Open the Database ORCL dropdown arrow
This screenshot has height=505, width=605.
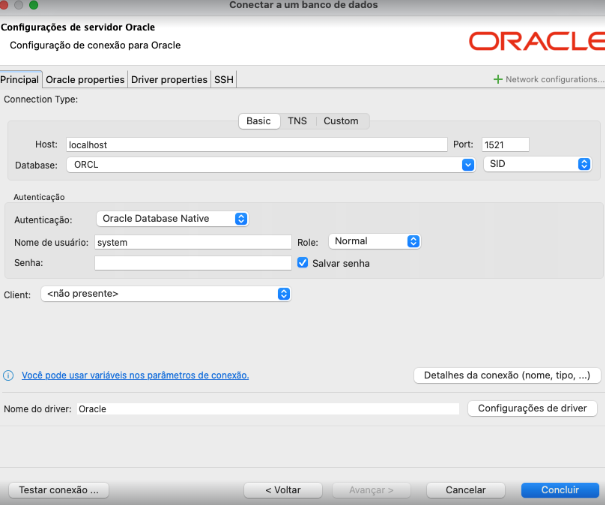click(x=468, y=165)
